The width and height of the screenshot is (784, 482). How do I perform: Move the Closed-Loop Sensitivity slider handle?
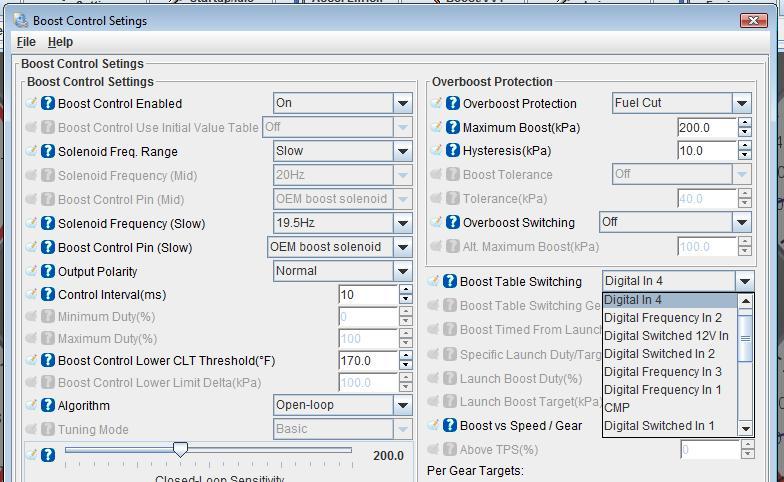point(180,449)
